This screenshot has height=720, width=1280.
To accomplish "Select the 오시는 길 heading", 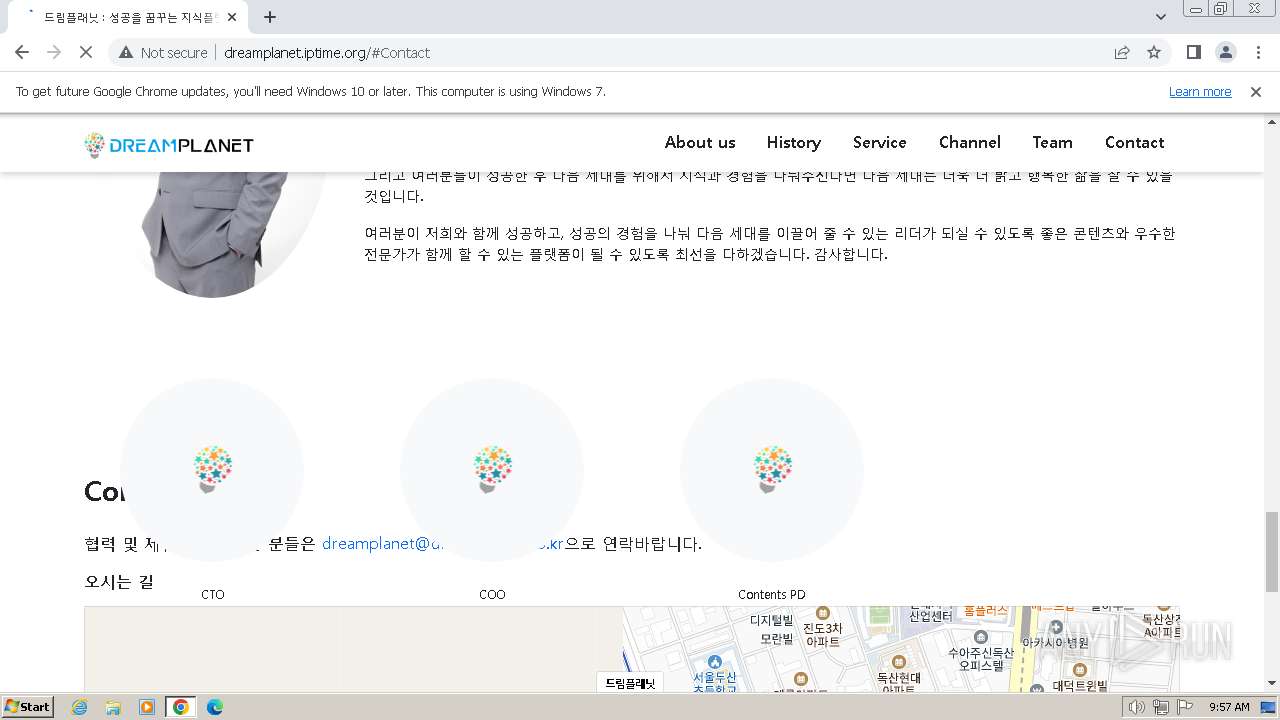I will tap(119, 581).
